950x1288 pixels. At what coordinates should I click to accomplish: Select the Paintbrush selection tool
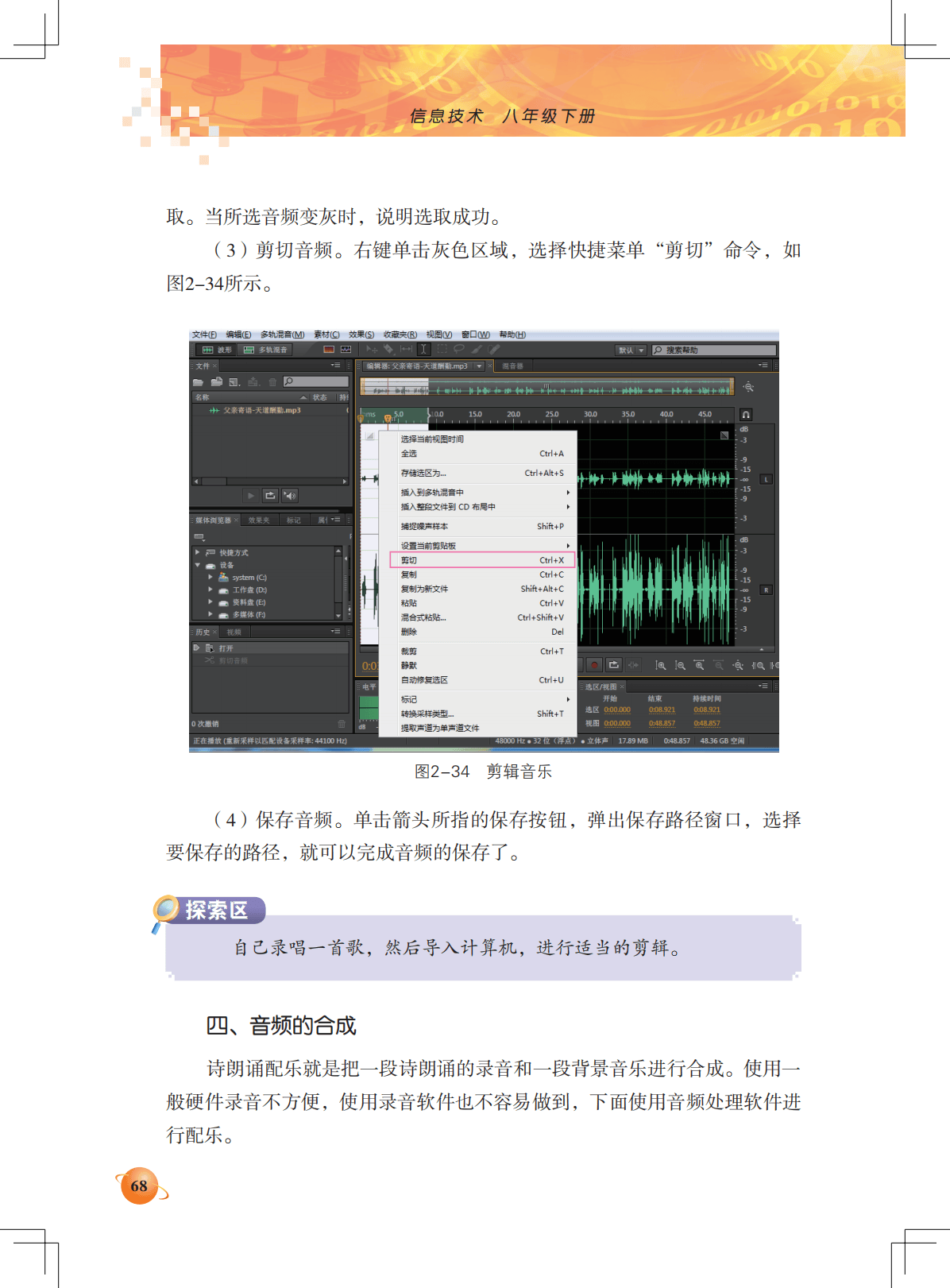(477, 349)
